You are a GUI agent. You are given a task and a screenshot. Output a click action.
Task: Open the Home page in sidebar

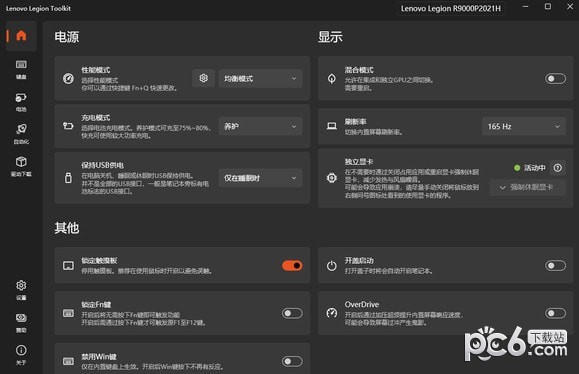click(x=21, y=35)
